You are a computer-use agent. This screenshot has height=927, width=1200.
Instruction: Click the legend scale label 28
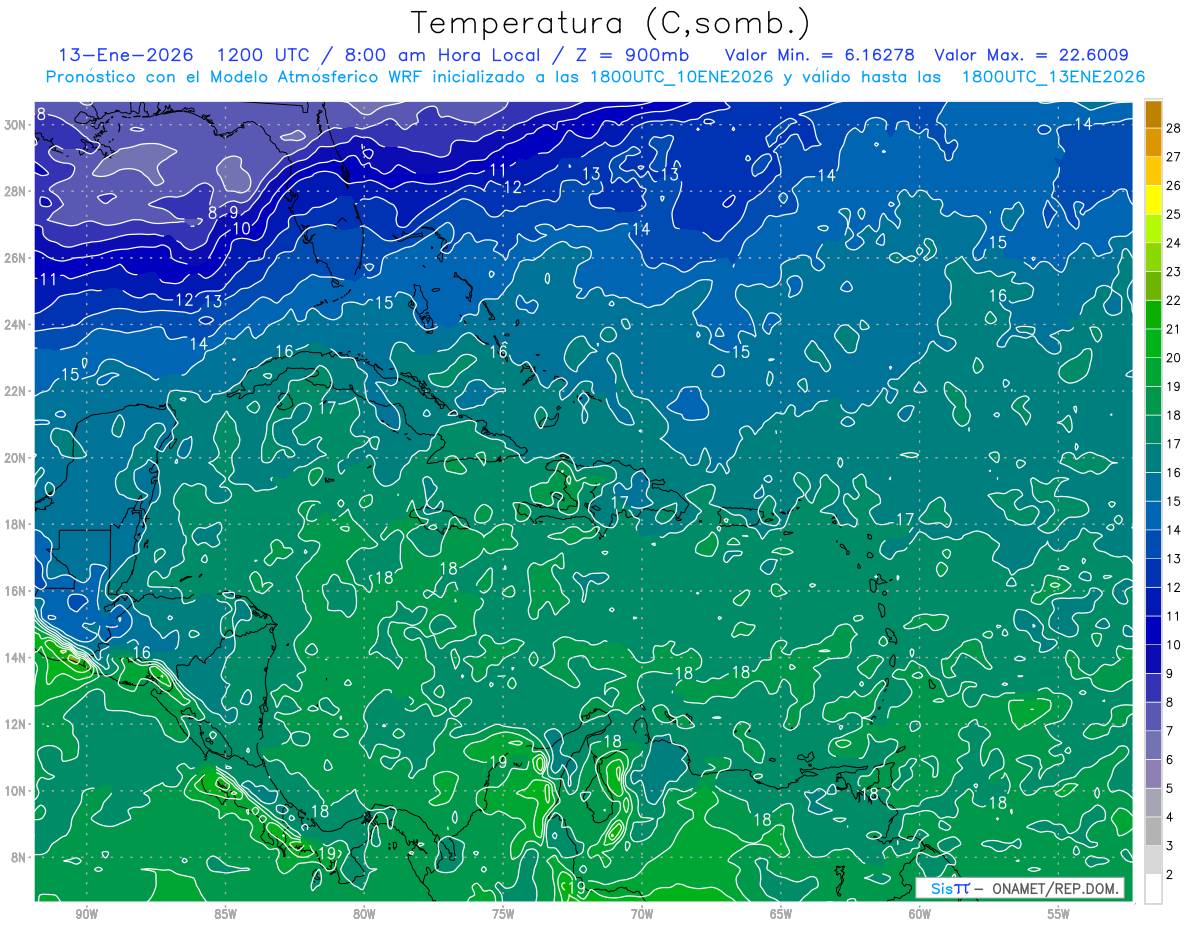tap(1174, 128)
